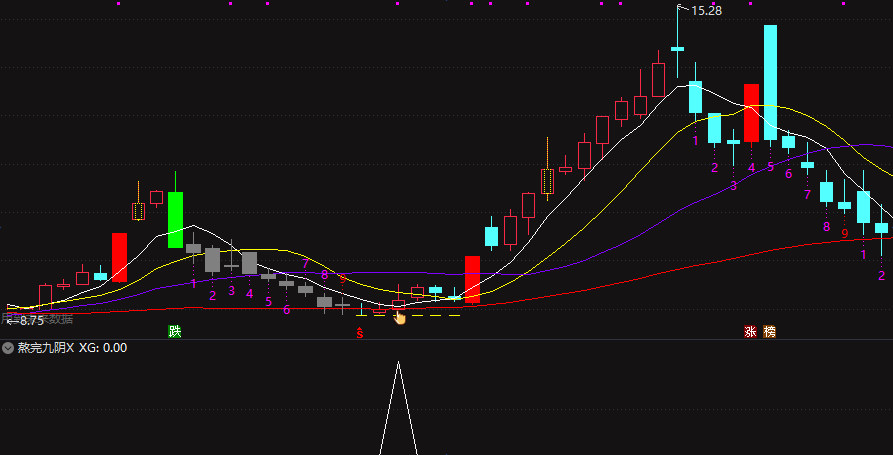The height and width of the screenshot is (455, 893).
Task: Select the bright green candlestick
Action: click(175, 220)
